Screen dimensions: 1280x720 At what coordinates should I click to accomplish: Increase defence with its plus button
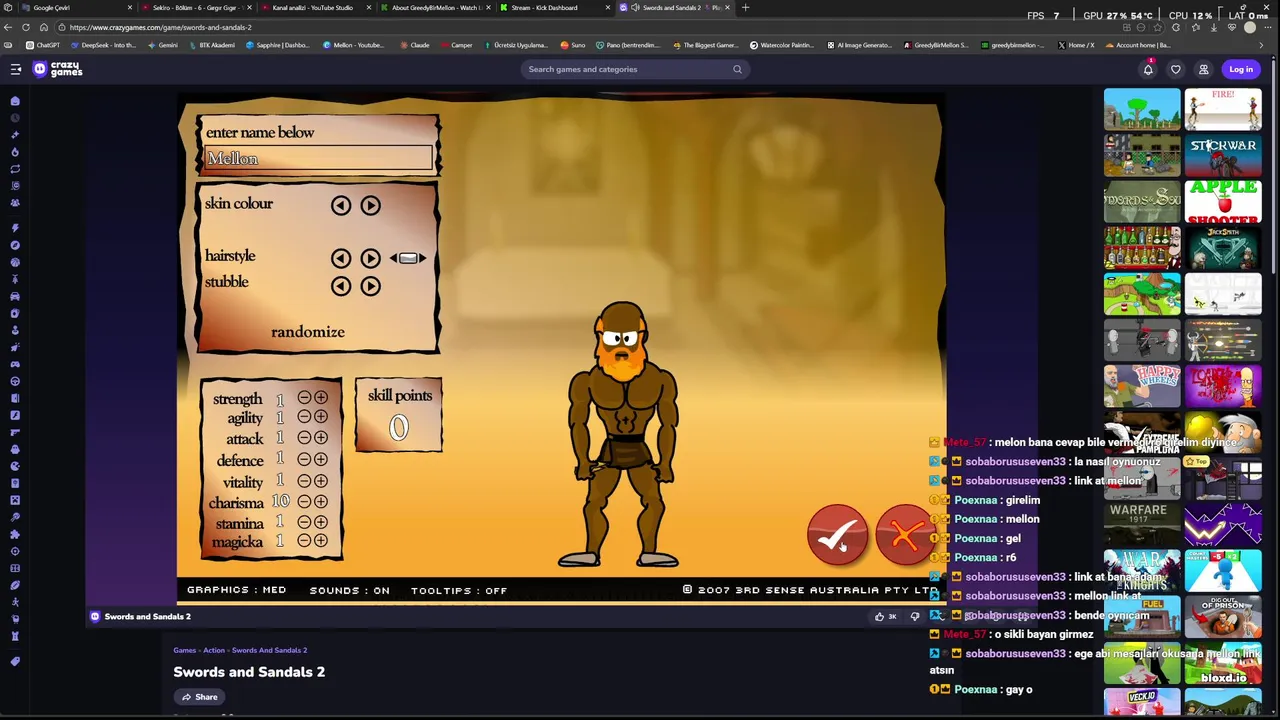[320, 459]
